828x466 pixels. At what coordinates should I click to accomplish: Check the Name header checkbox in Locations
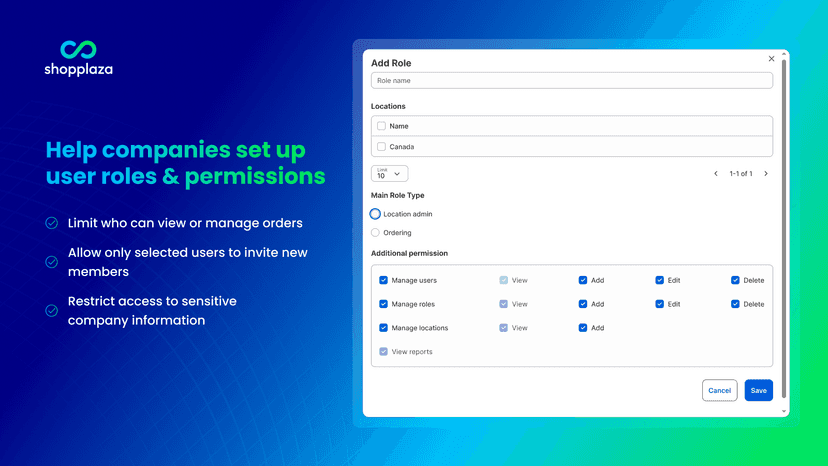(x=381, y=126)
